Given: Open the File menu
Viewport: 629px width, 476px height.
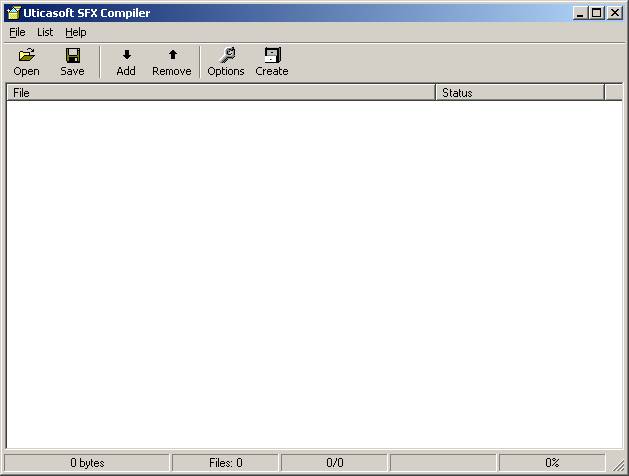Looking at the screenshot, I should [x=17, y=32].
